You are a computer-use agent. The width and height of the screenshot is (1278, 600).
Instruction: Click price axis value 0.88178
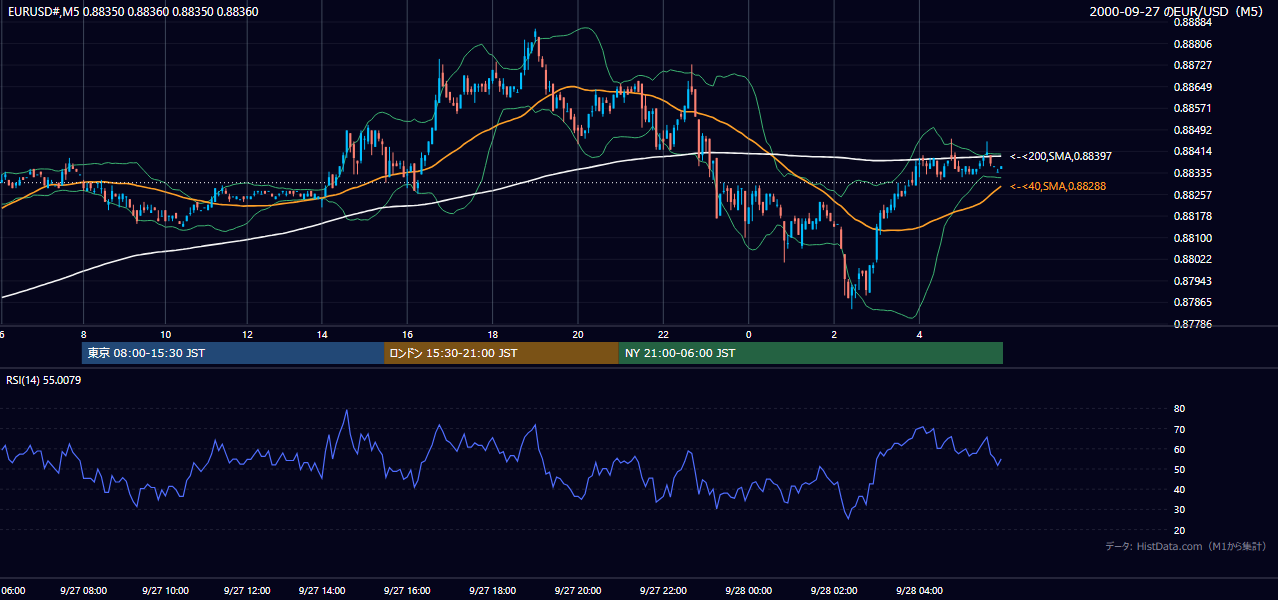(1191, 216)
